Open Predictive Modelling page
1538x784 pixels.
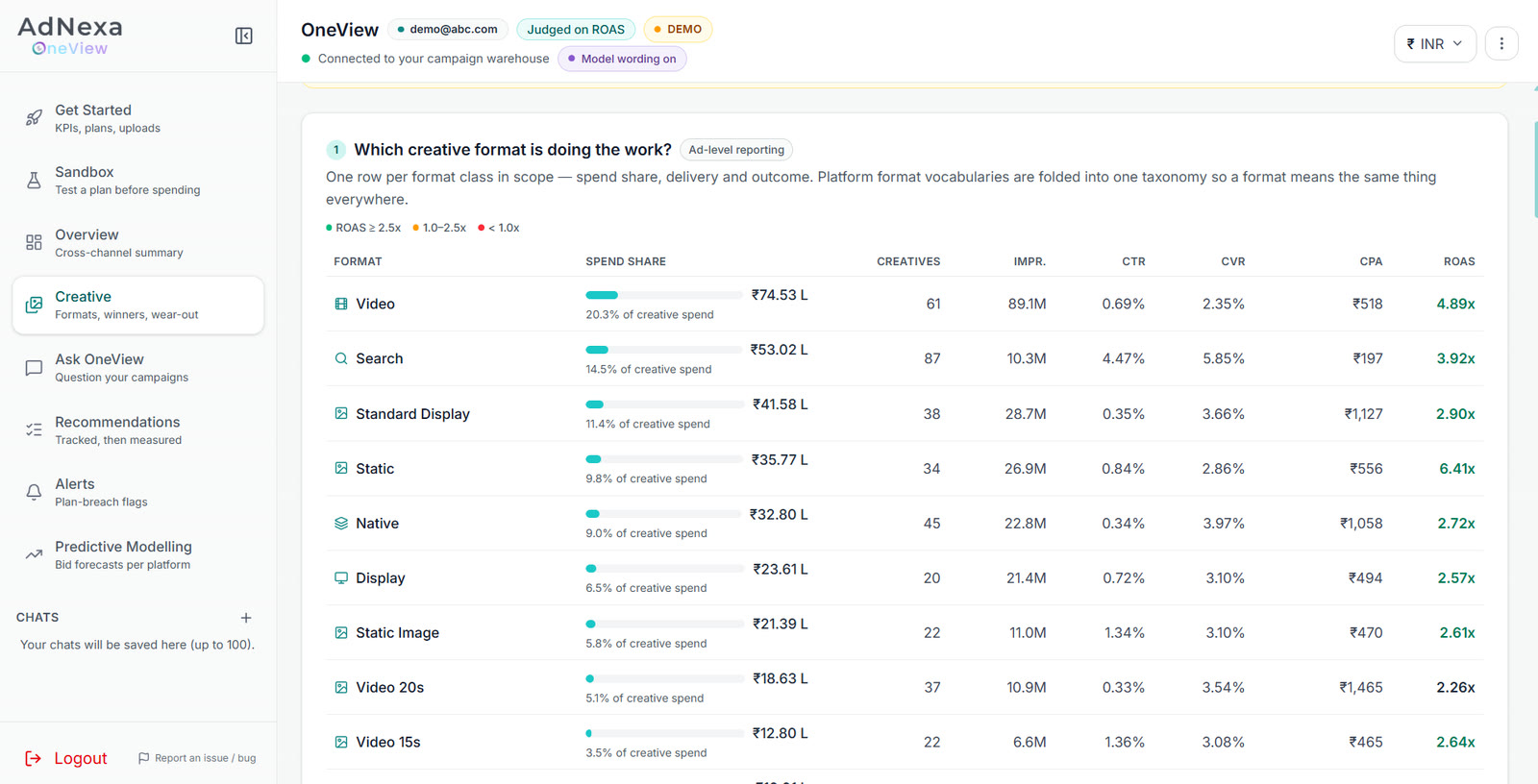pyautogui.click(x=137, y=555)
